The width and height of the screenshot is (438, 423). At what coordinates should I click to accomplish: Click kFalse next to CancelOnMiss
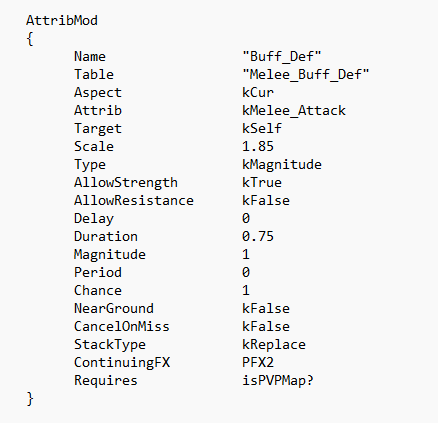pos(266,326)
